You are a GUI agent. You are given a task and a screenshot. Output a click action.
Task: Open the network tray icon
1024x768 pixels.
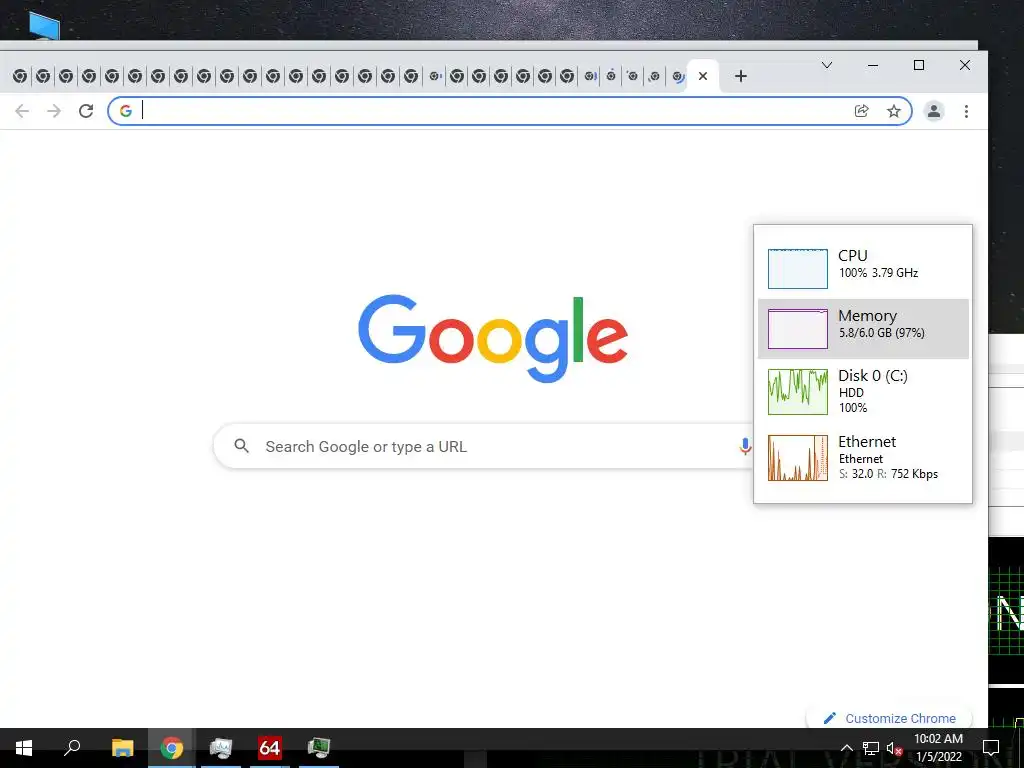(871, 748)
